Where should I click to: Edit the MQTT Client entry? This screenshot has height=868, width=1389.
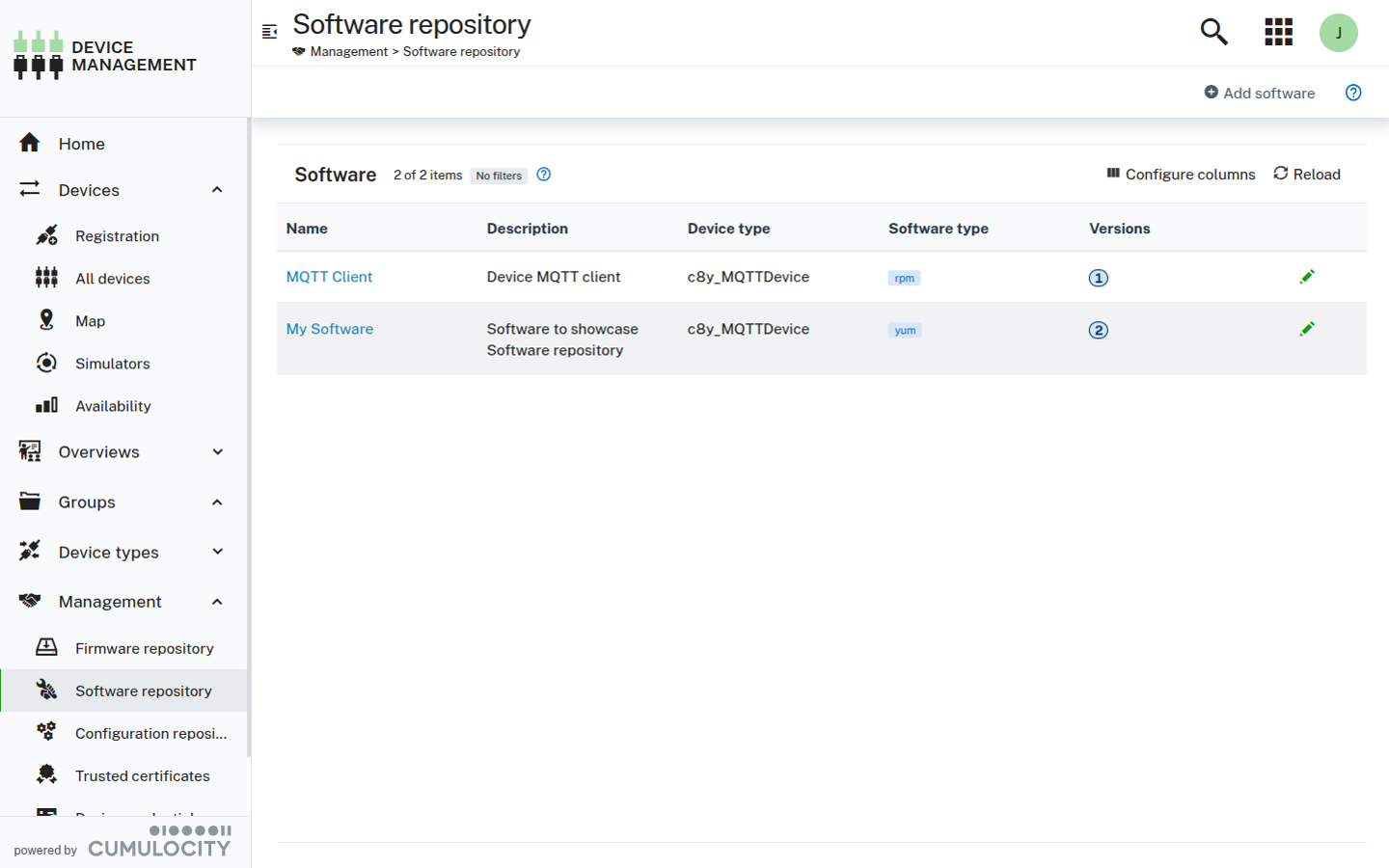point(1307,277)
